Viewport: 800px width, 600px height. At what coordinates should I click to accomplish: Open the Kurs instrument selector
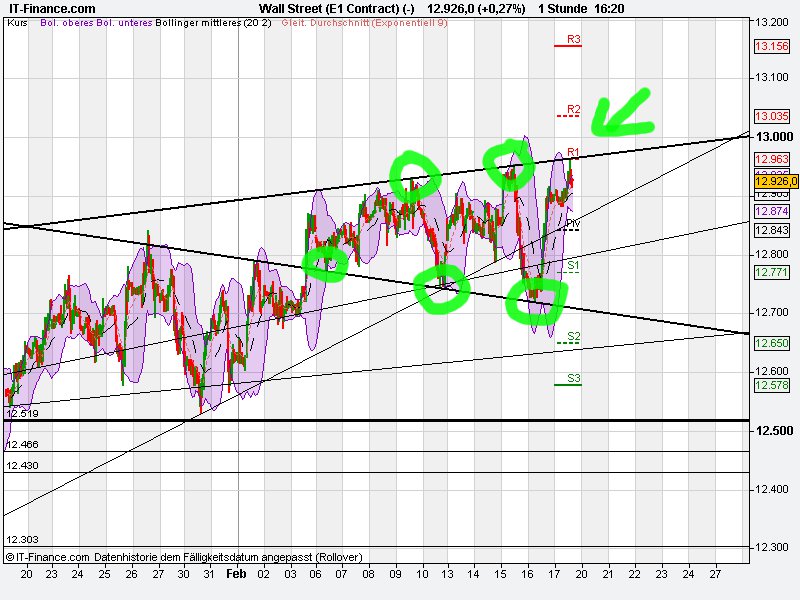18,29
